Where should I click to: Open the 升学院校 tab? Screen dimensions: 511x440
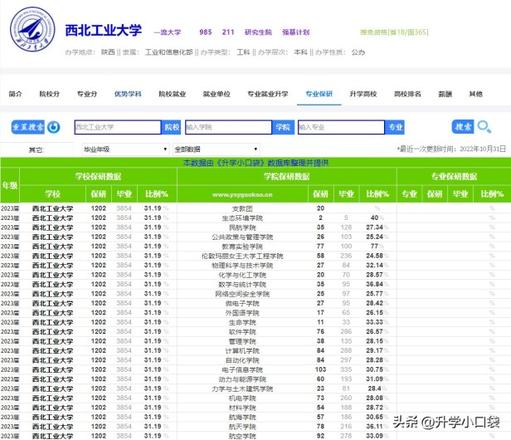(363, 94)
